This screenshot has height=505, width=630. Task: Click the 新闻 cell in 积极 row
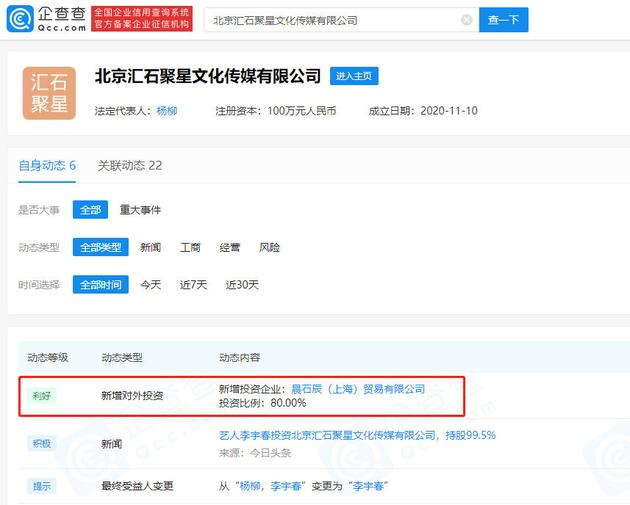pyautogui.click(x=112, y=444)
